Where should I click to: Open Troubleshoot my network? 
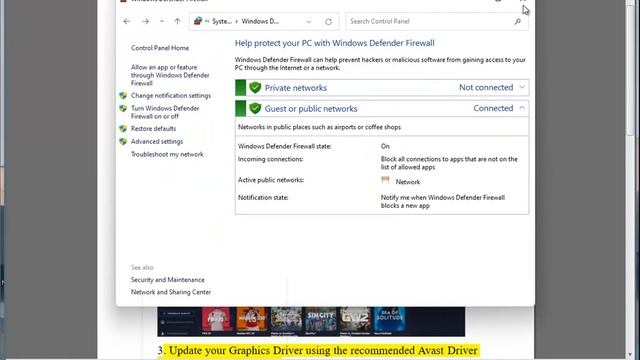167,154
